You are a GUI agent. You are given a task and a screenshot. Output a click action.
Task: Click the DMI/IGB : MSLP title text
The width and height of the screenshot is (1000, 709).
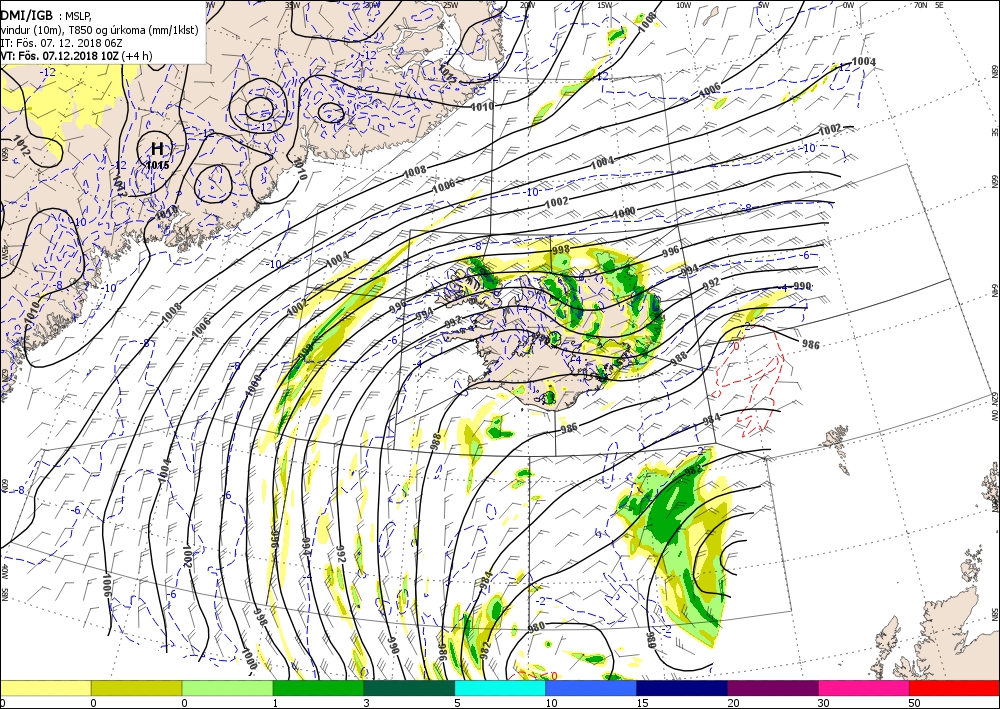pyautogui.click(x=47, y=16)
